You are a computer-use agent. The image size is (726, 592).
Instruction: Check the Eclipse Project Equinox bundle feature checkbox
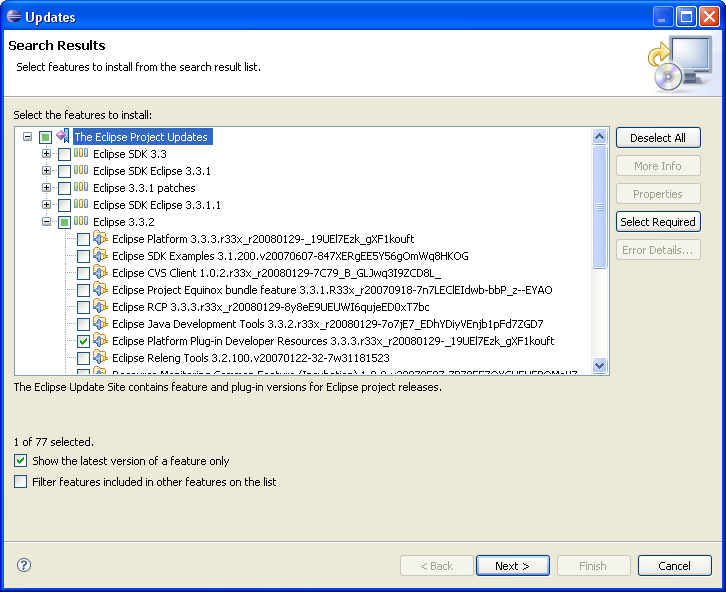[83, 290]
